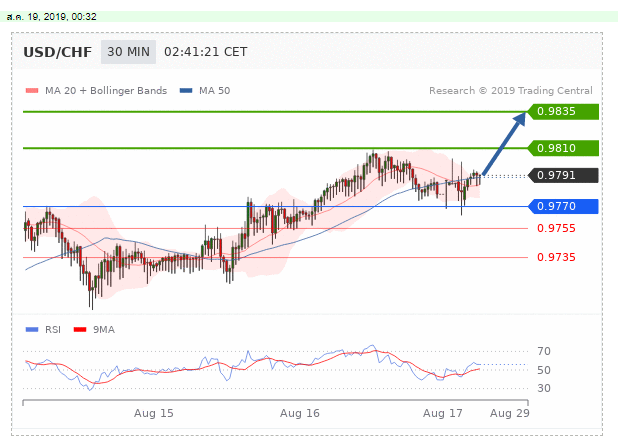Screen dimensions: 618x442
Task: Click the 0.9755 support level label
Action: [556, 228]
